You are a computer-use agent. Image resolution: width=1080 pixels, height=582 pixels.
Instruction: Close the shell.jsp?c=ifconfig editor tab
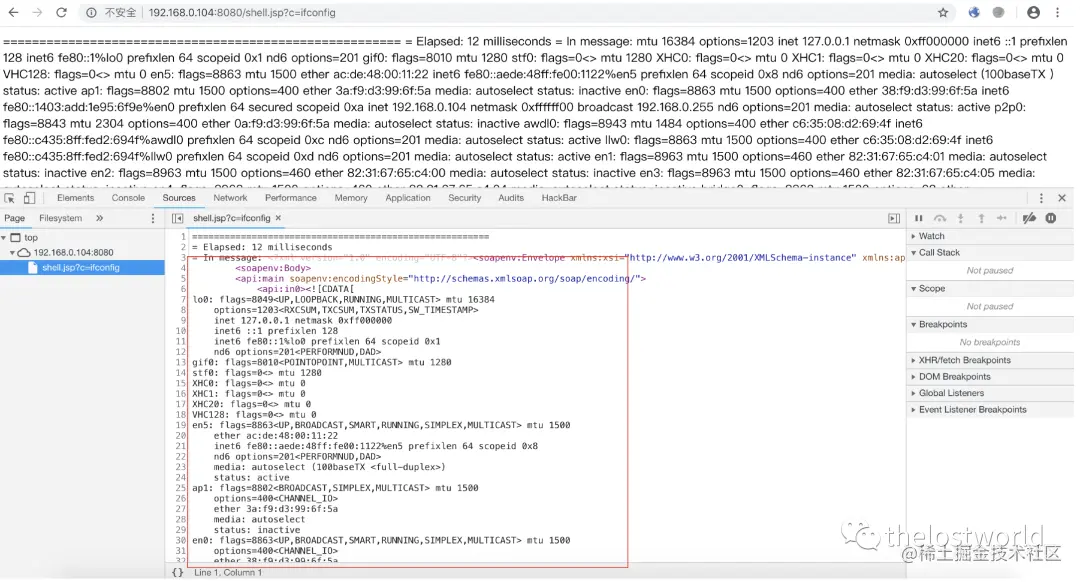[x=278, y=218]
